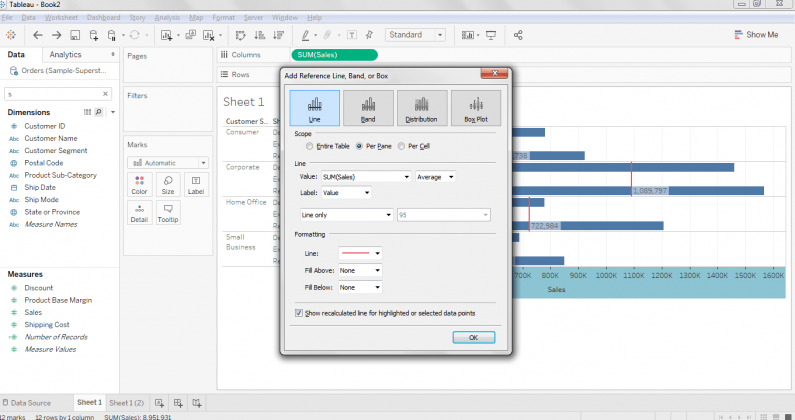This screenshot has width=795, height=420.
Task: Add new story tab icon
Action: point(197,403)
